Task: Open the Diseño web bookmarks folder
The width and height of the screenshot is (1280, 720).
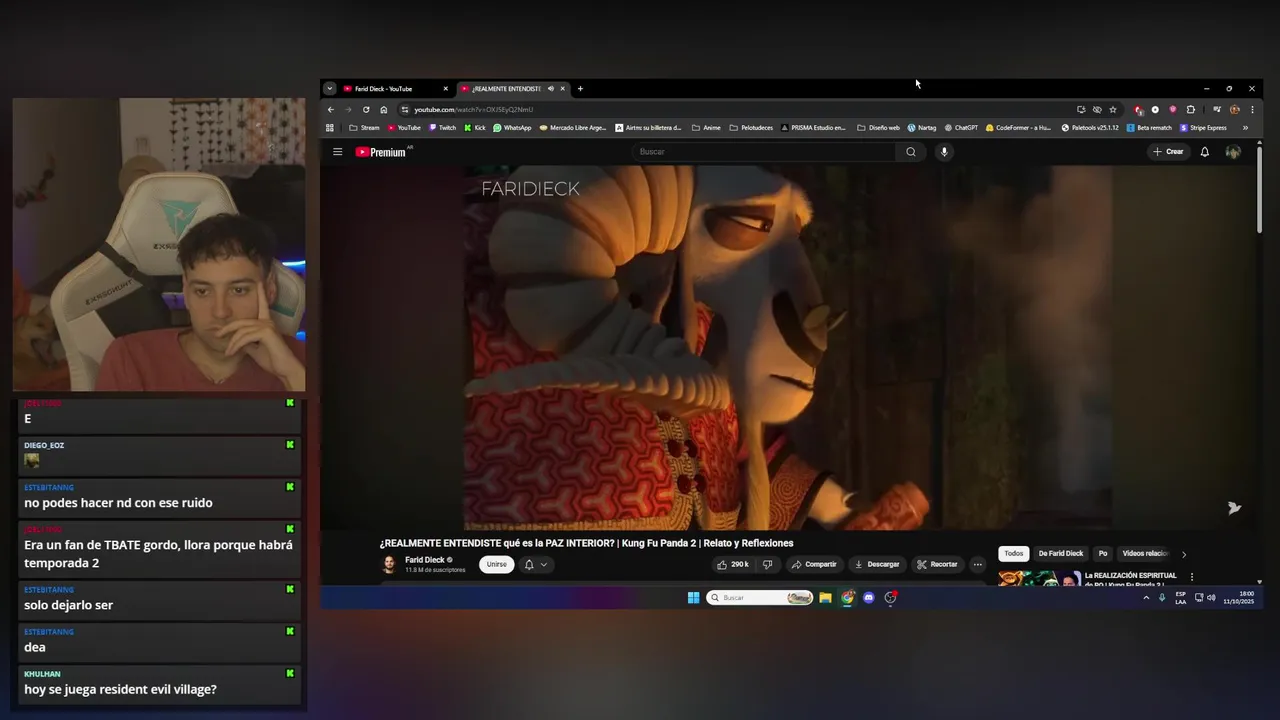Action: point(878,128)
